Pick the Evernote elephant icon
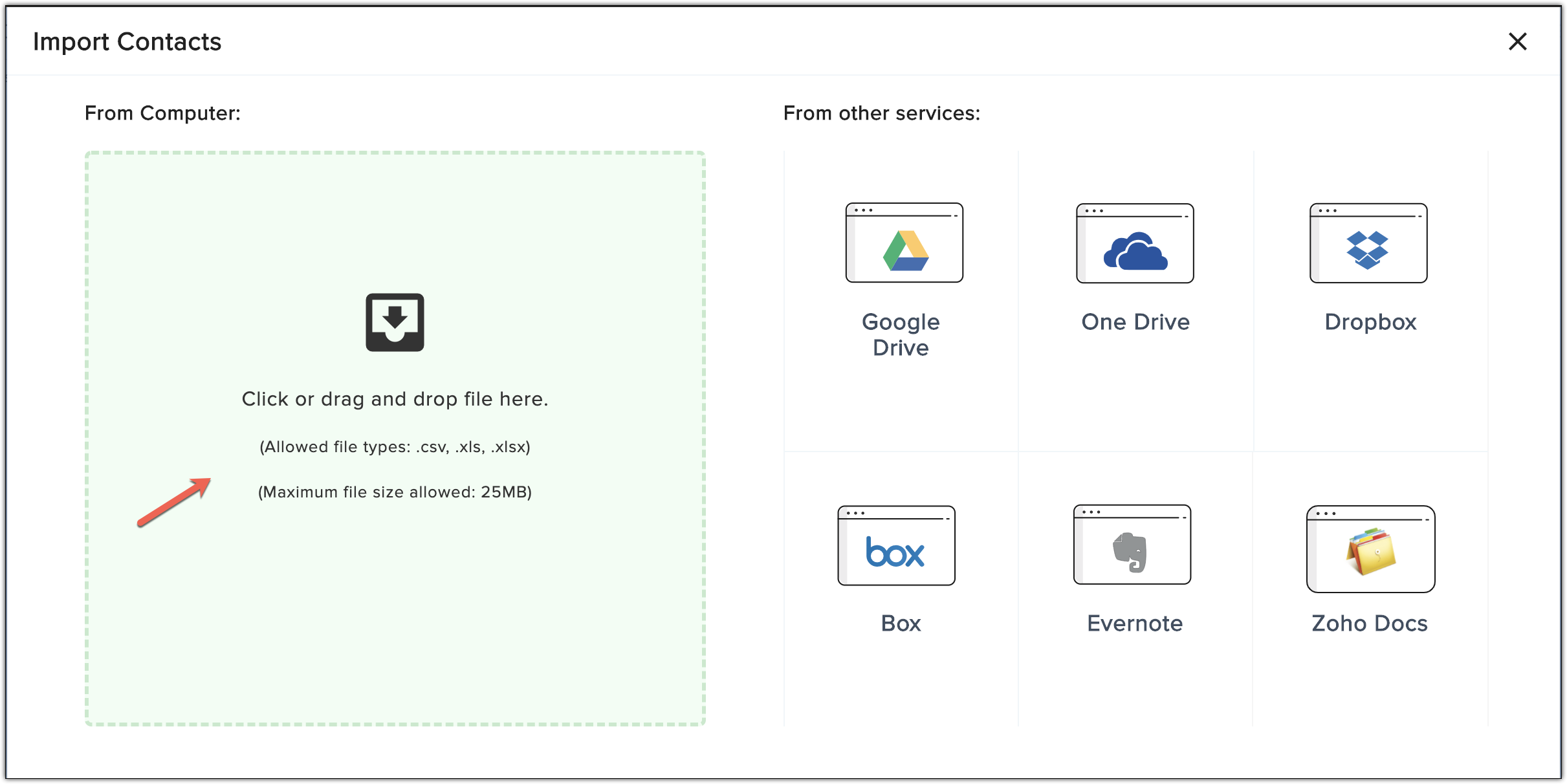Viewport: 1567px width, 784px height. click(1130, 552)
